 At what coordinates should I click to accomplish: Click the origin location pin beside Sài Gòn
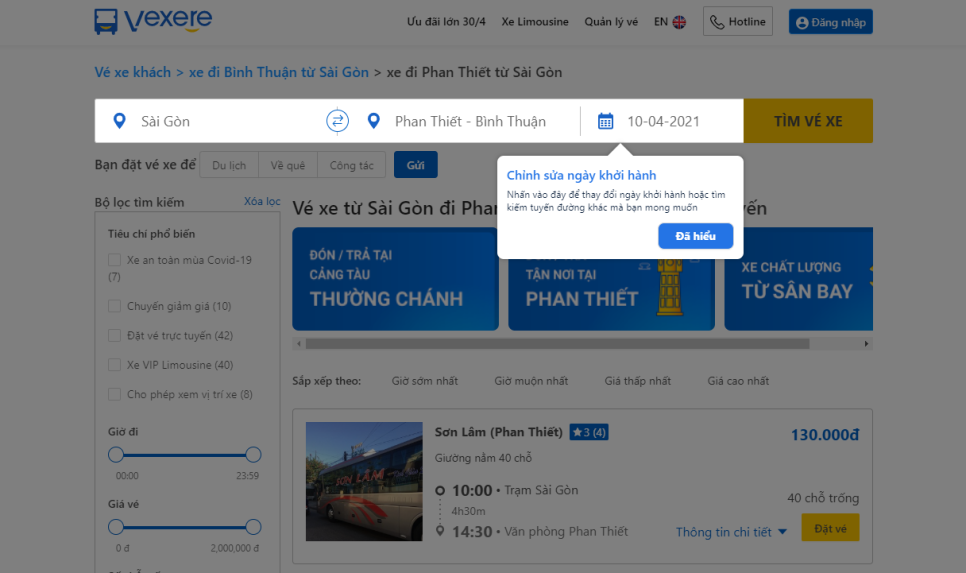[x=120, y=121]
